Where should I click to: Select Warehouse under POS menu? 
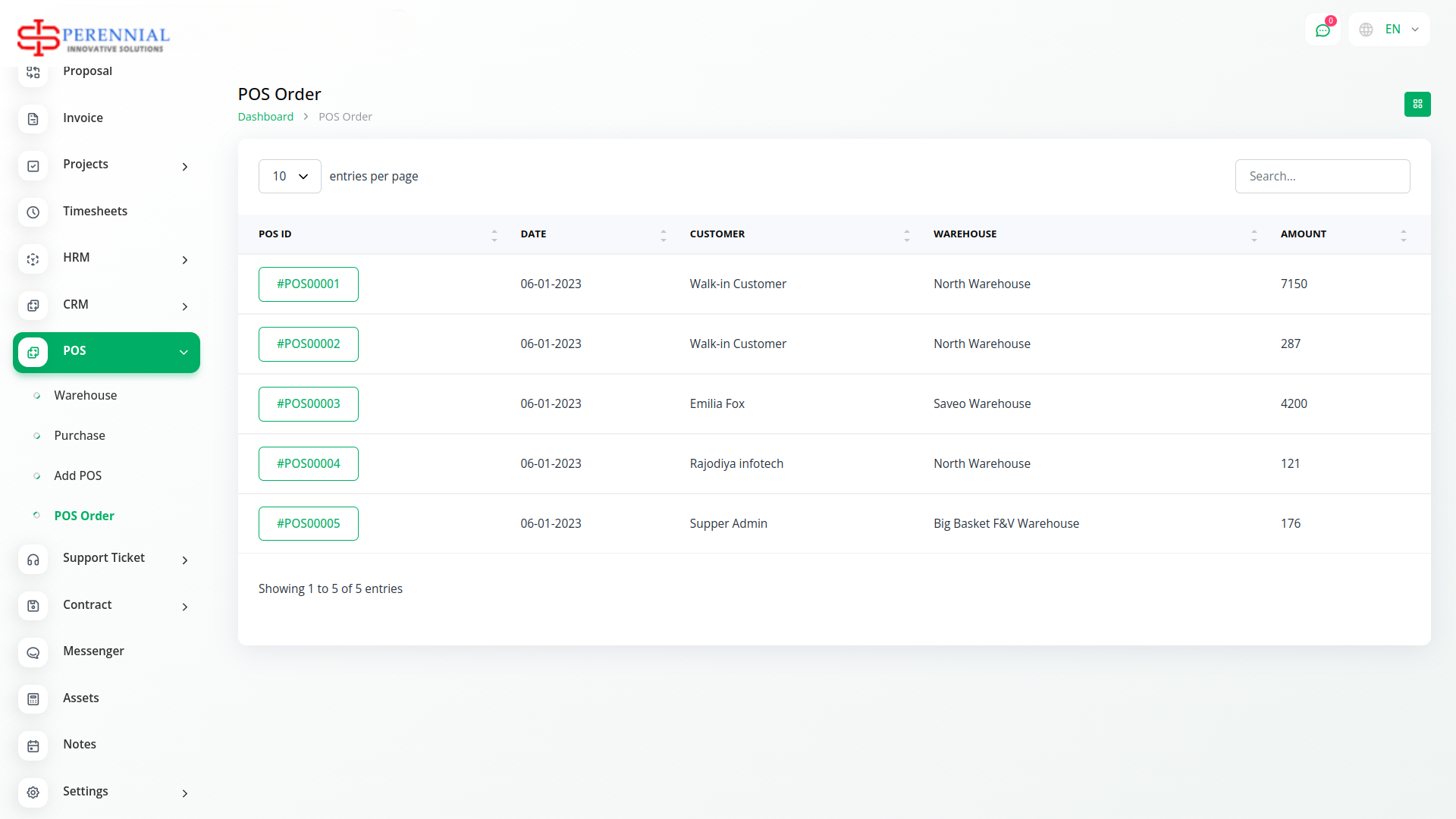85,395
